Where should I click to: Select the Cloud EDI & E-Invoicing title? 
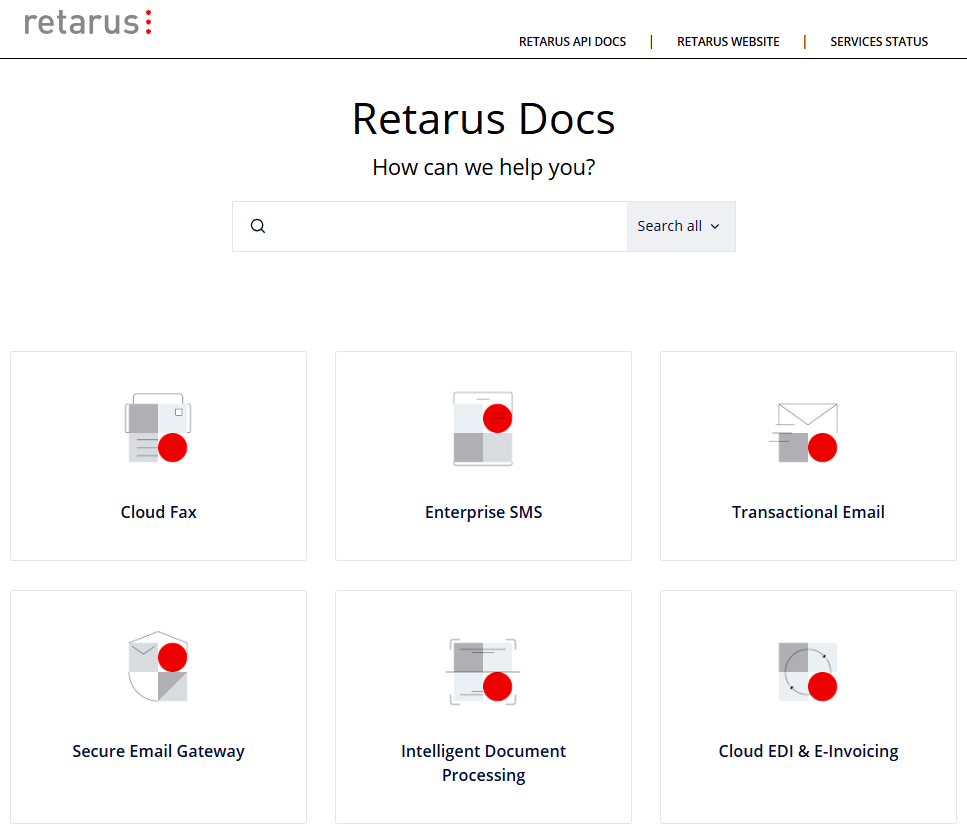808,751
